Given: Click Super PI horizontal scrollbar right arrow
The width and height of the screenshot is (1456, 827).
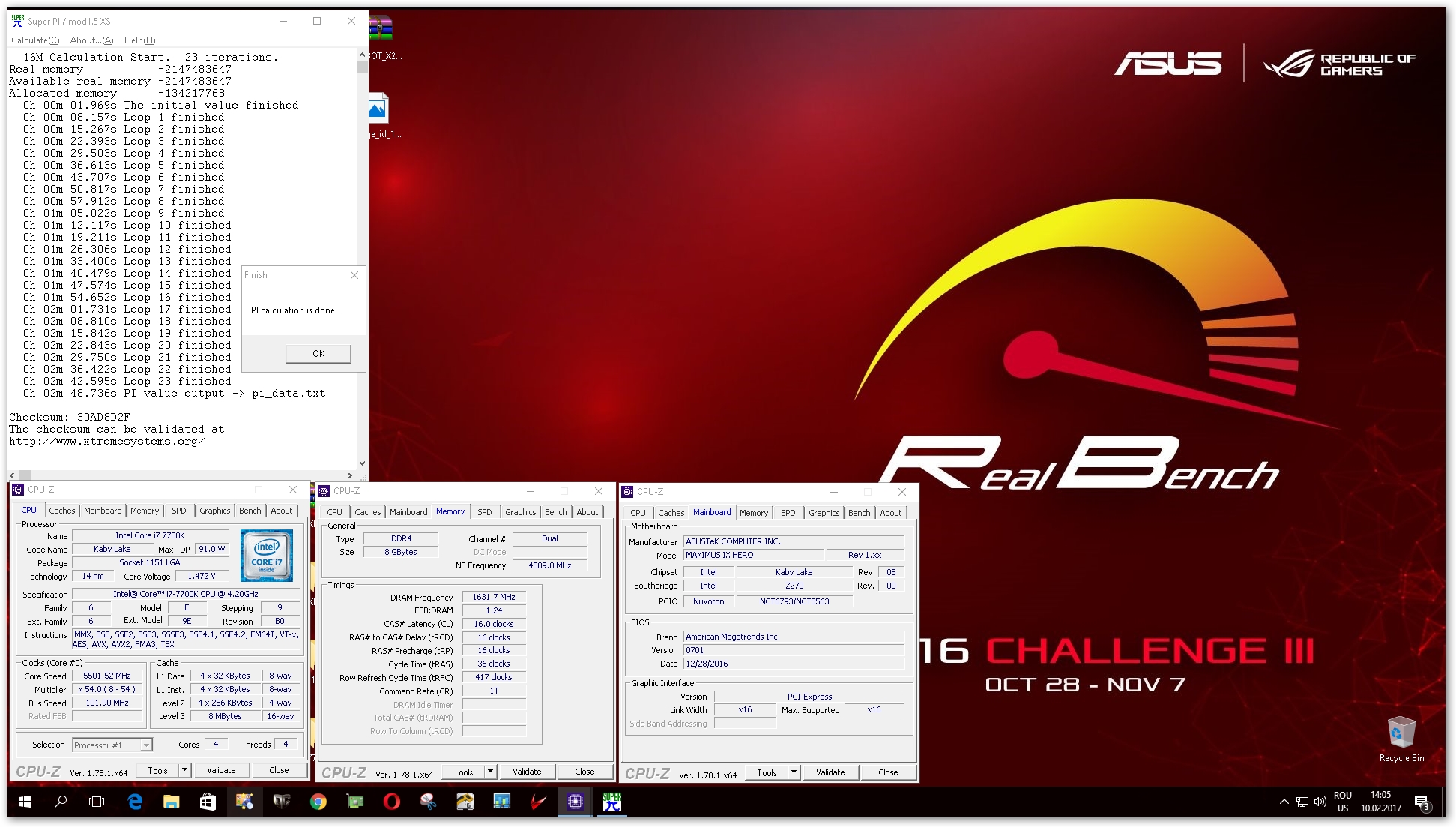Looking at the screenshot, I should click(x=349, y=475).
